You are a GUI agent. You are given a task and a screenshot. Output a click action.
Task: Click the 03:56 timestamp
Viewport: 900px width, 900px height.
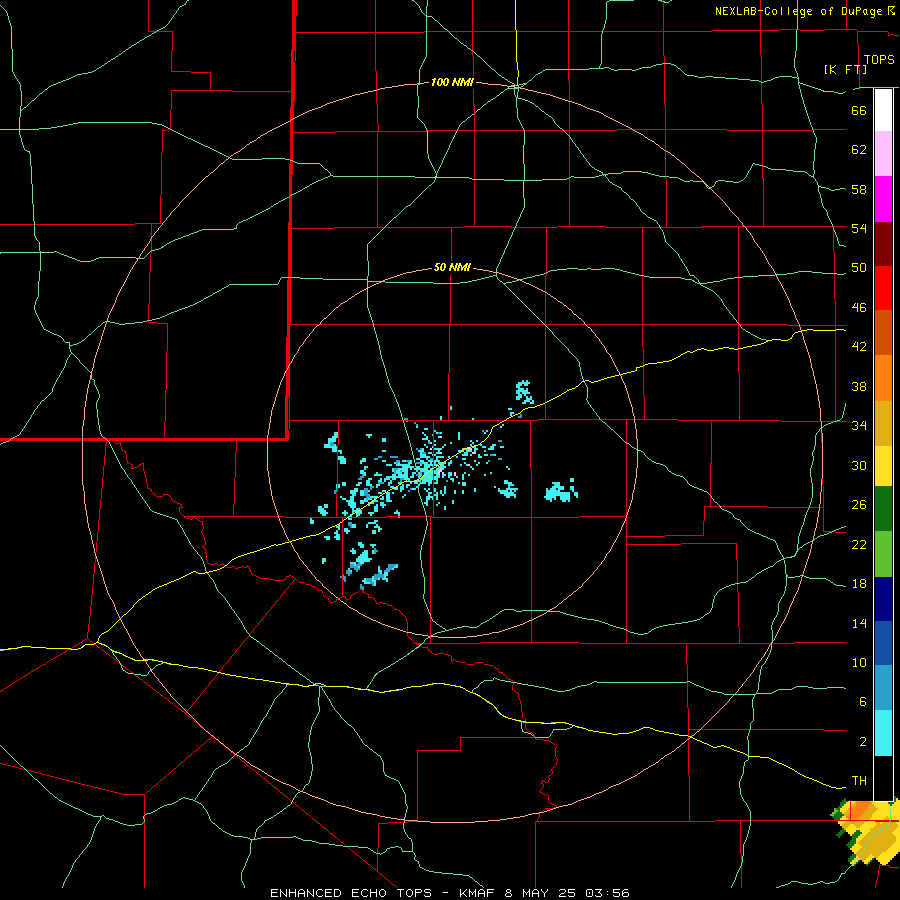tap(607, 893)
